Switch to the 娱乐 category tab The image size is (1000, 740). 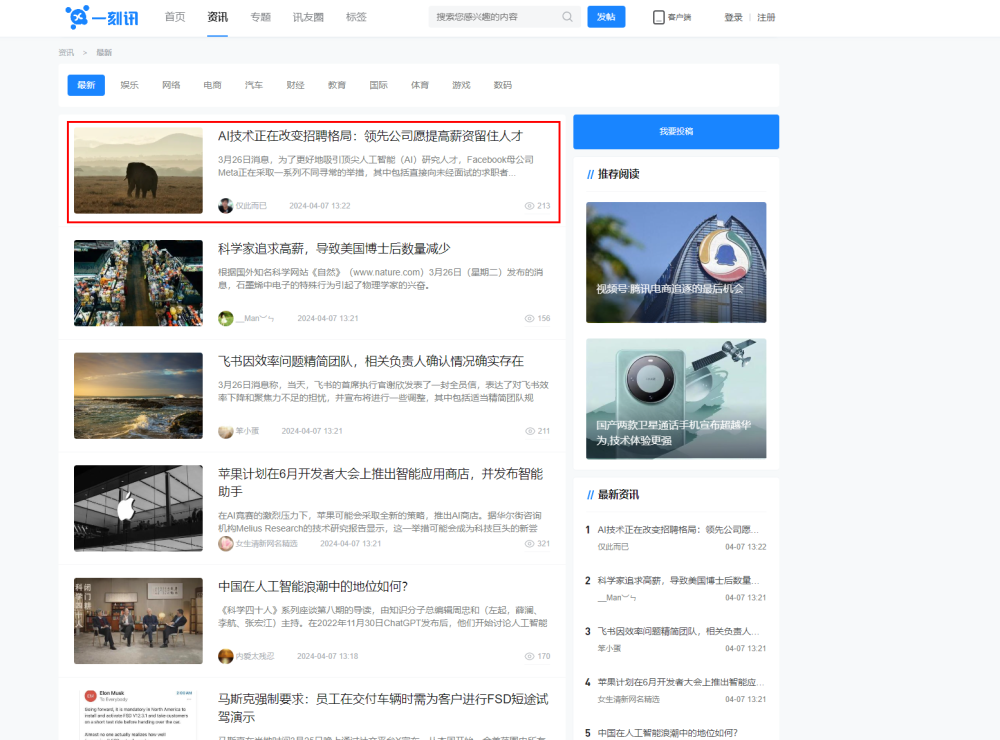pyautogui.click(x=129, y=85)
